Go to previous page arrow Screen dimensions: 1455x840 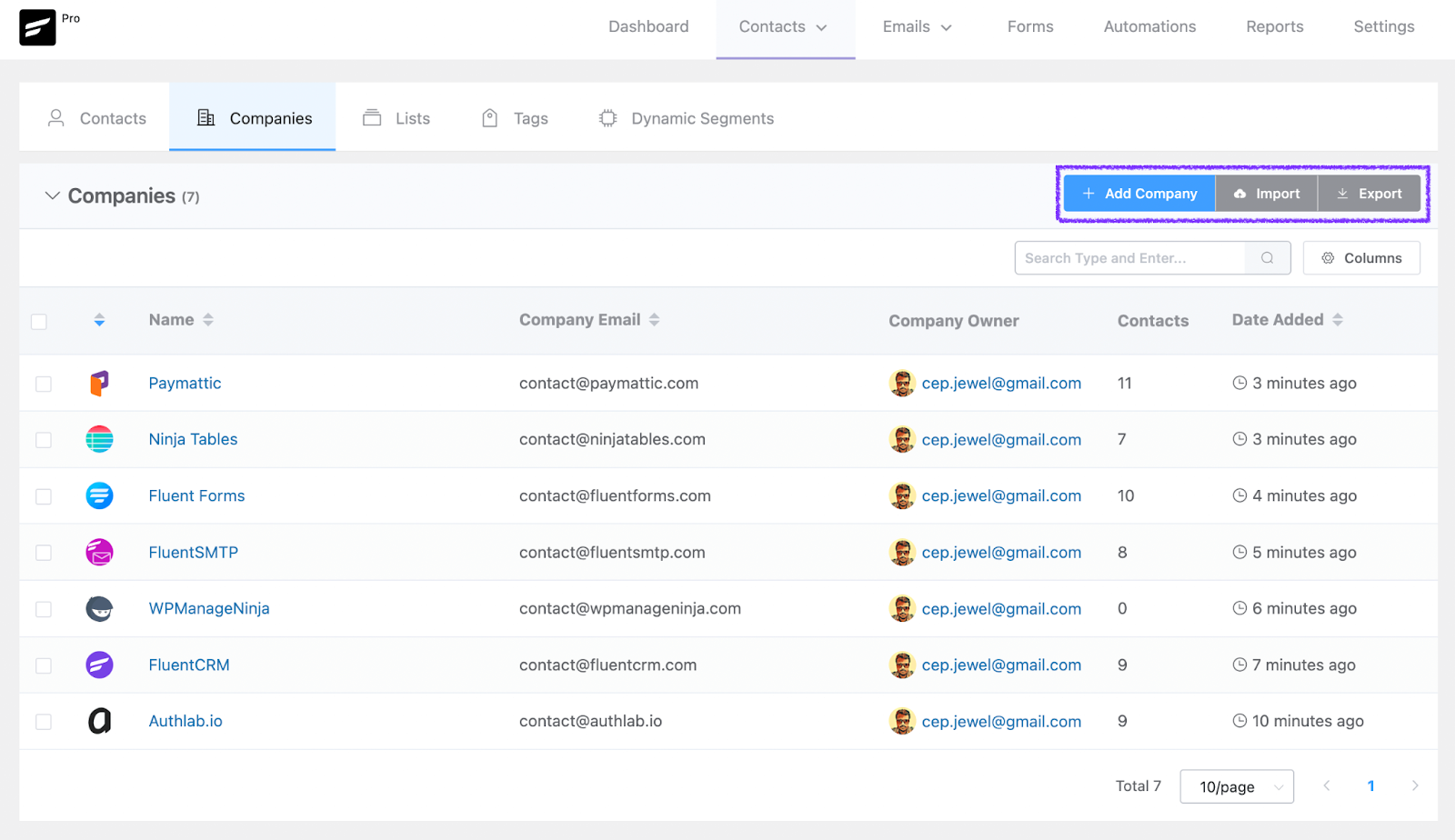click(1327, 786)
